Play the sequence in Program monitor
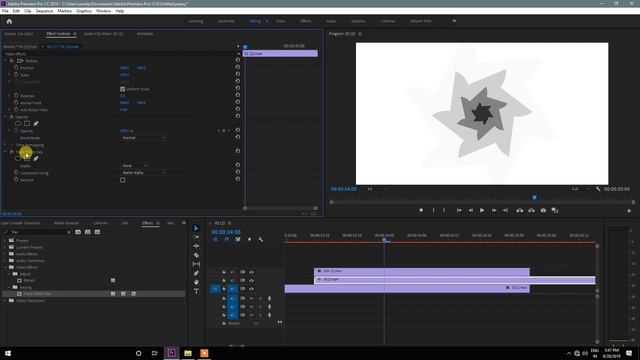 [x=482, y=210]
